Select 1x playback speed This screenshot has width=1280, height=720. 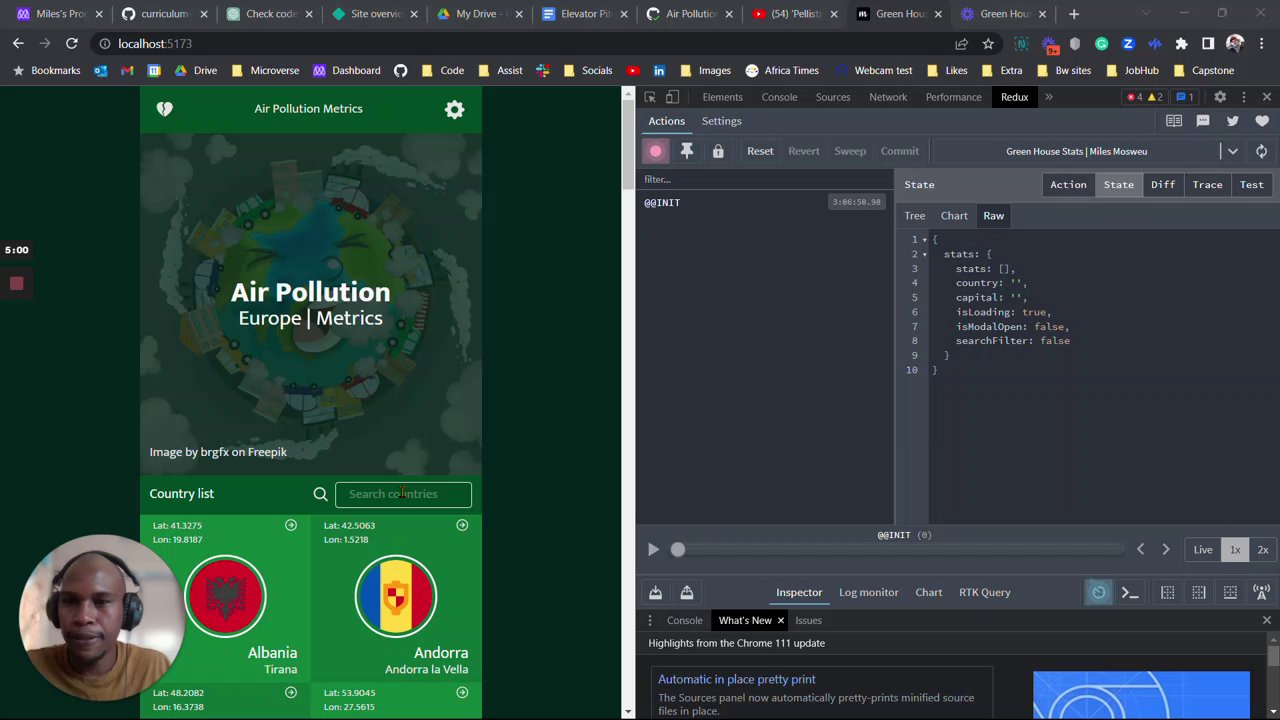pos(1235,550)
